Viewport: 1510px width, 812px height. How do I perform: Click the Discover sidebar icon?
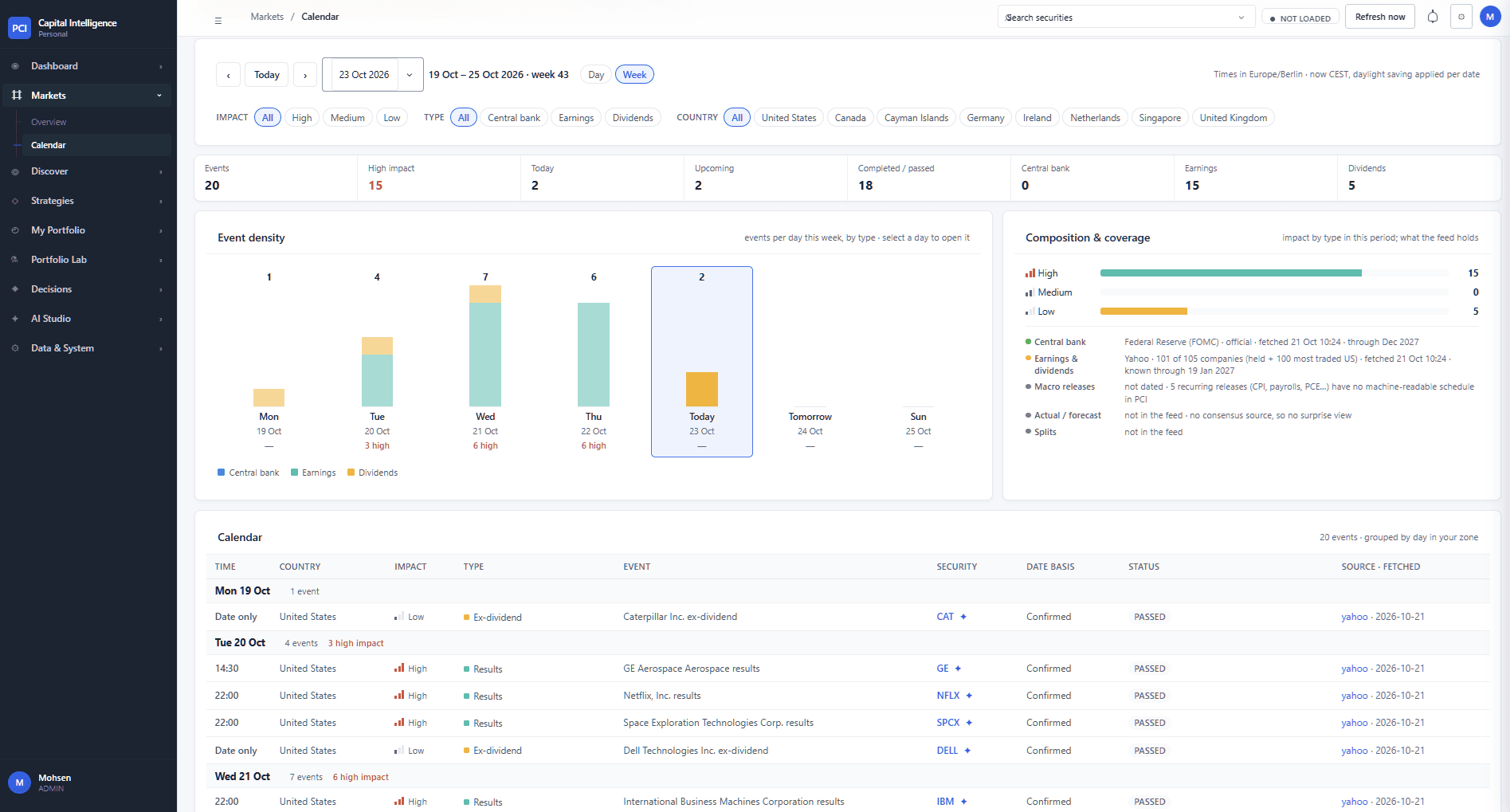15,171
